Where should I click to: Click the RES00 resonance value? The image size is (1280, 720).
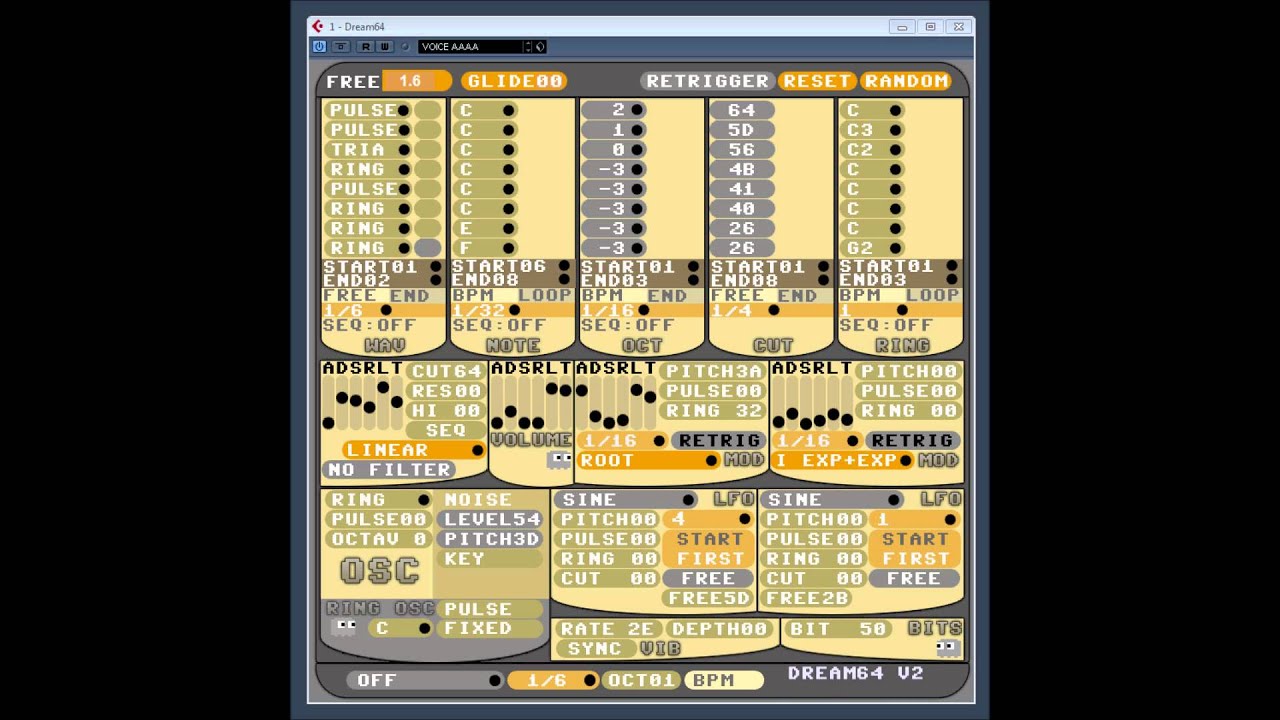tap(446, 391)
